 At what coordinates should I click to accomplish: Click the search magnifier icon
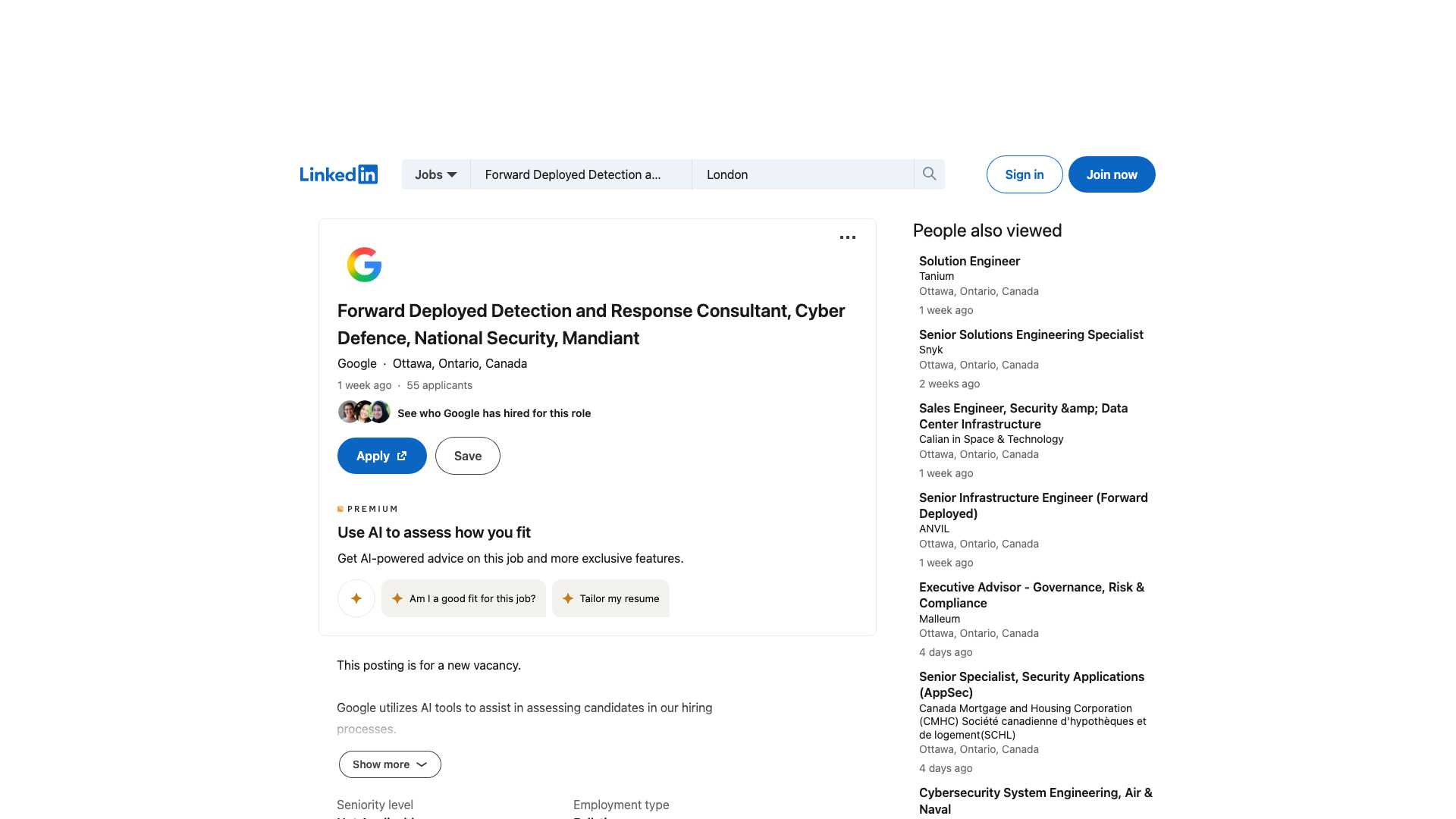[929, 174]
